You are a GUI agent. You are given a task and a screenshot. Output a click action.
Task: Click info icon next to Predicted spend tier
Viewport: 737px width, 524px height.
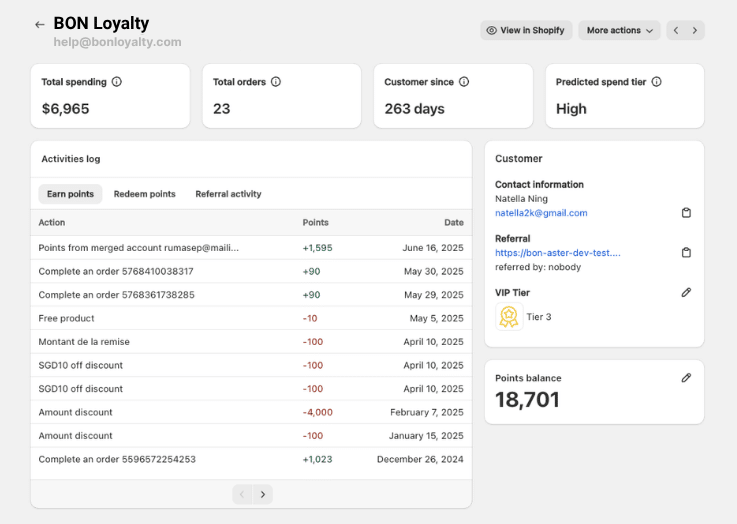click(657, 82)
